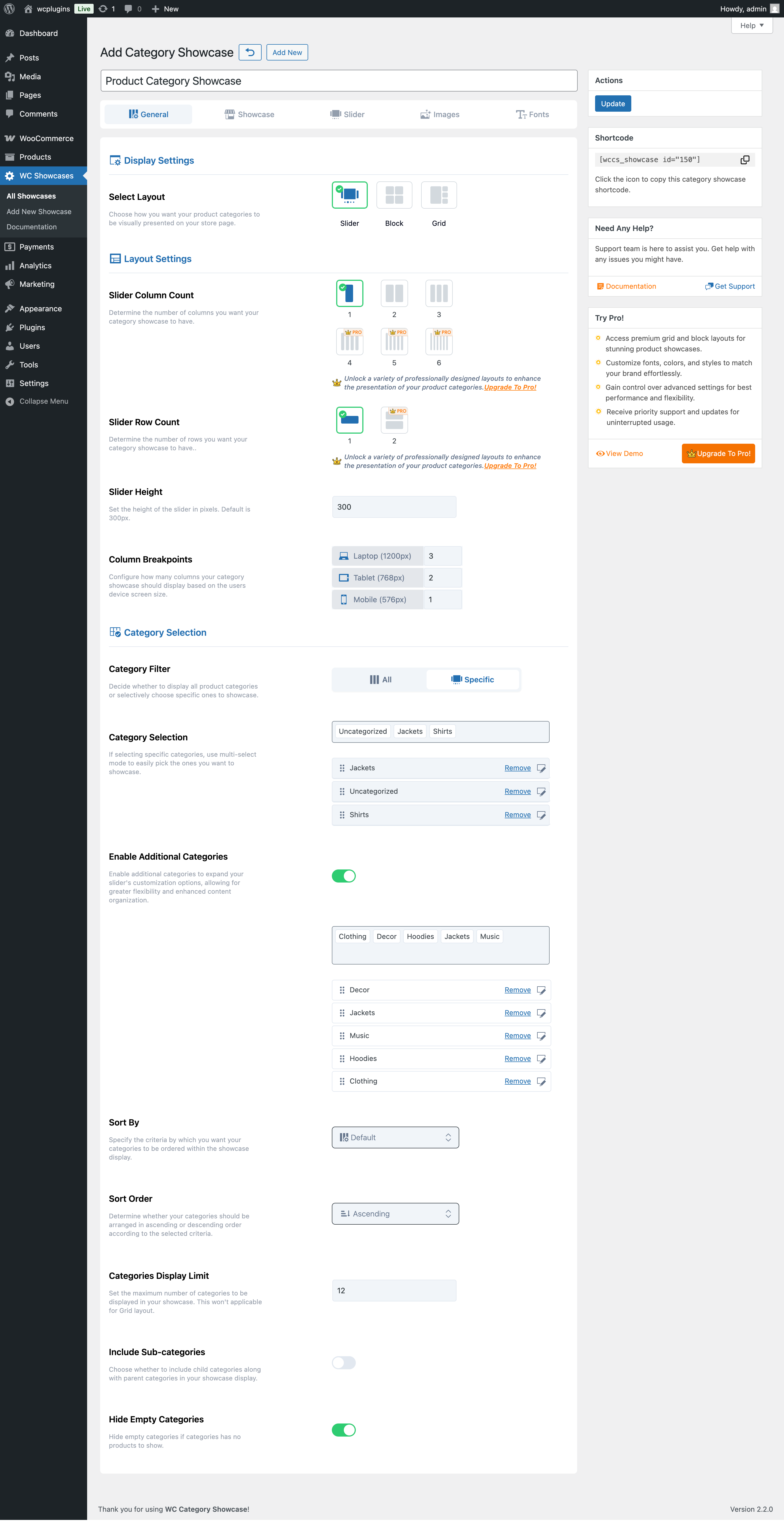Toggle the Include Sub-categories switch

click(344, 1363)
